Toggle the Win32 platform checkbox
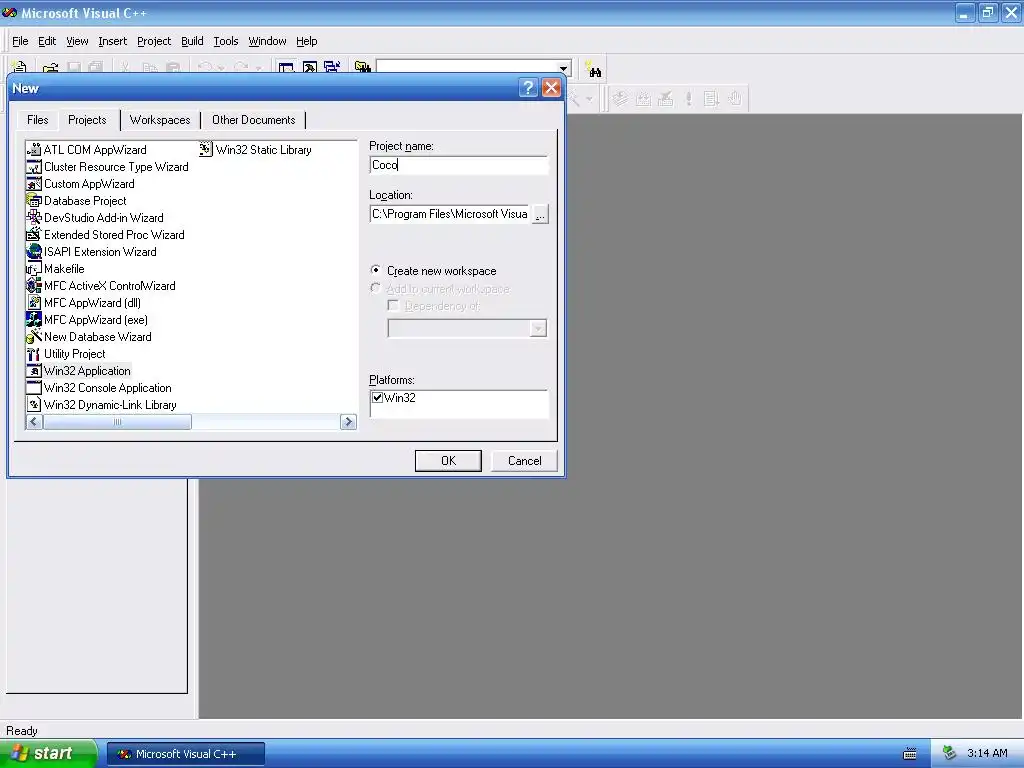Screen dimensions: 1024x768 click(x=377, y=397)
